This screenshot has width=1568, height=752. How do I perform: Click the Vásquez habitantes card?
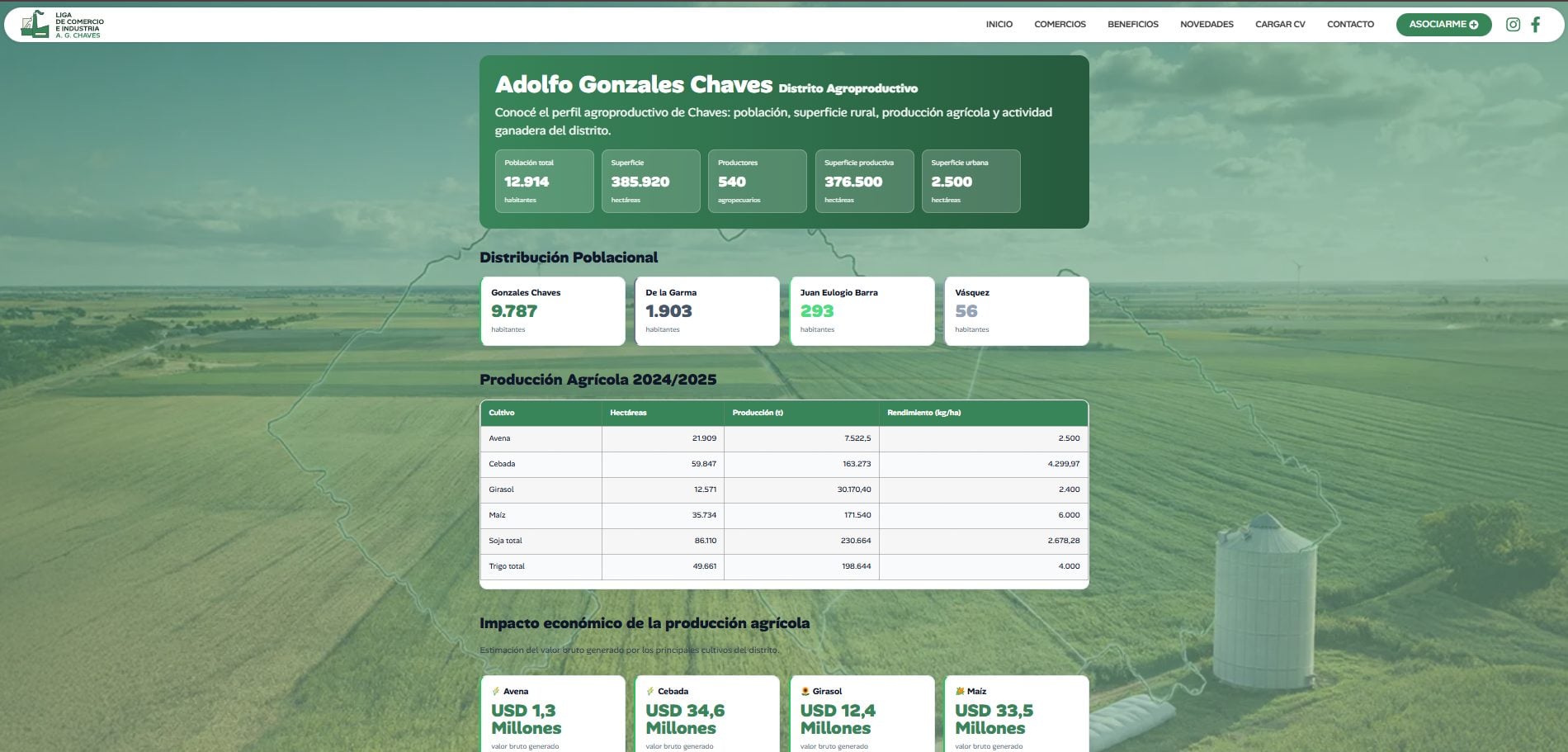click(x=1017, y=311)
